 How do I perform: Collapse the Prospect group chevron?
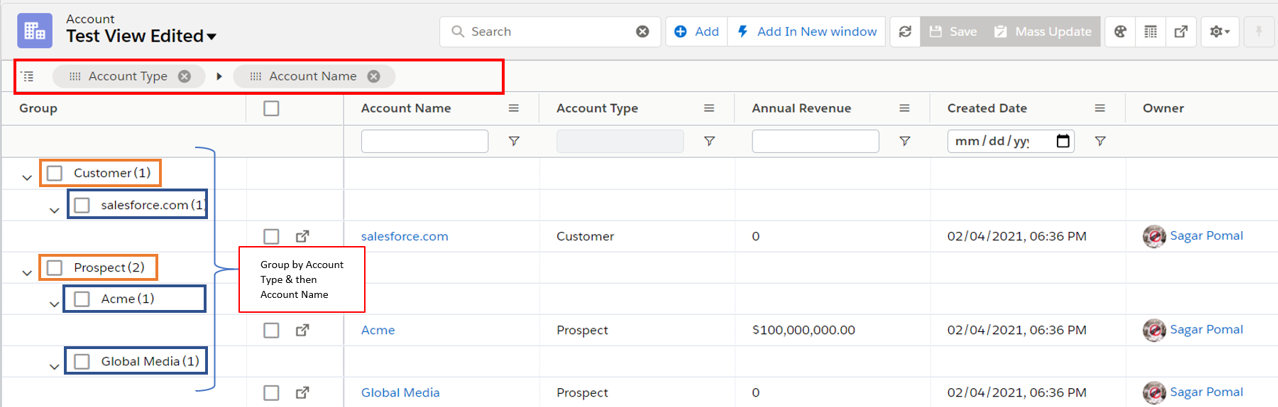point(27,271)
